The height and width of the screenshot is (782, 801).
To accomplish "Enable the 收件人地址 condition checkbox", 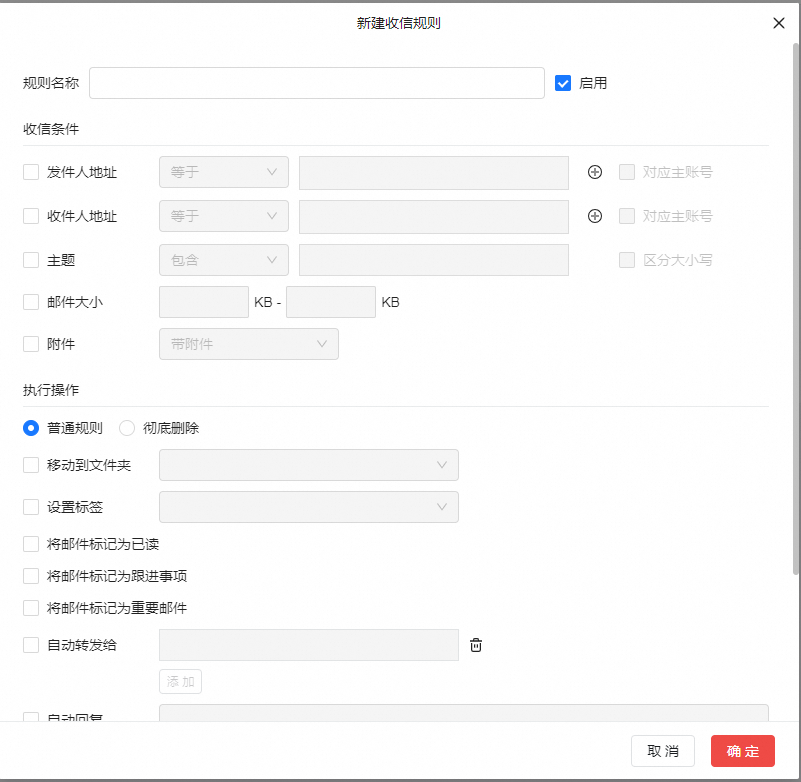I will click(x=30, y=216).
